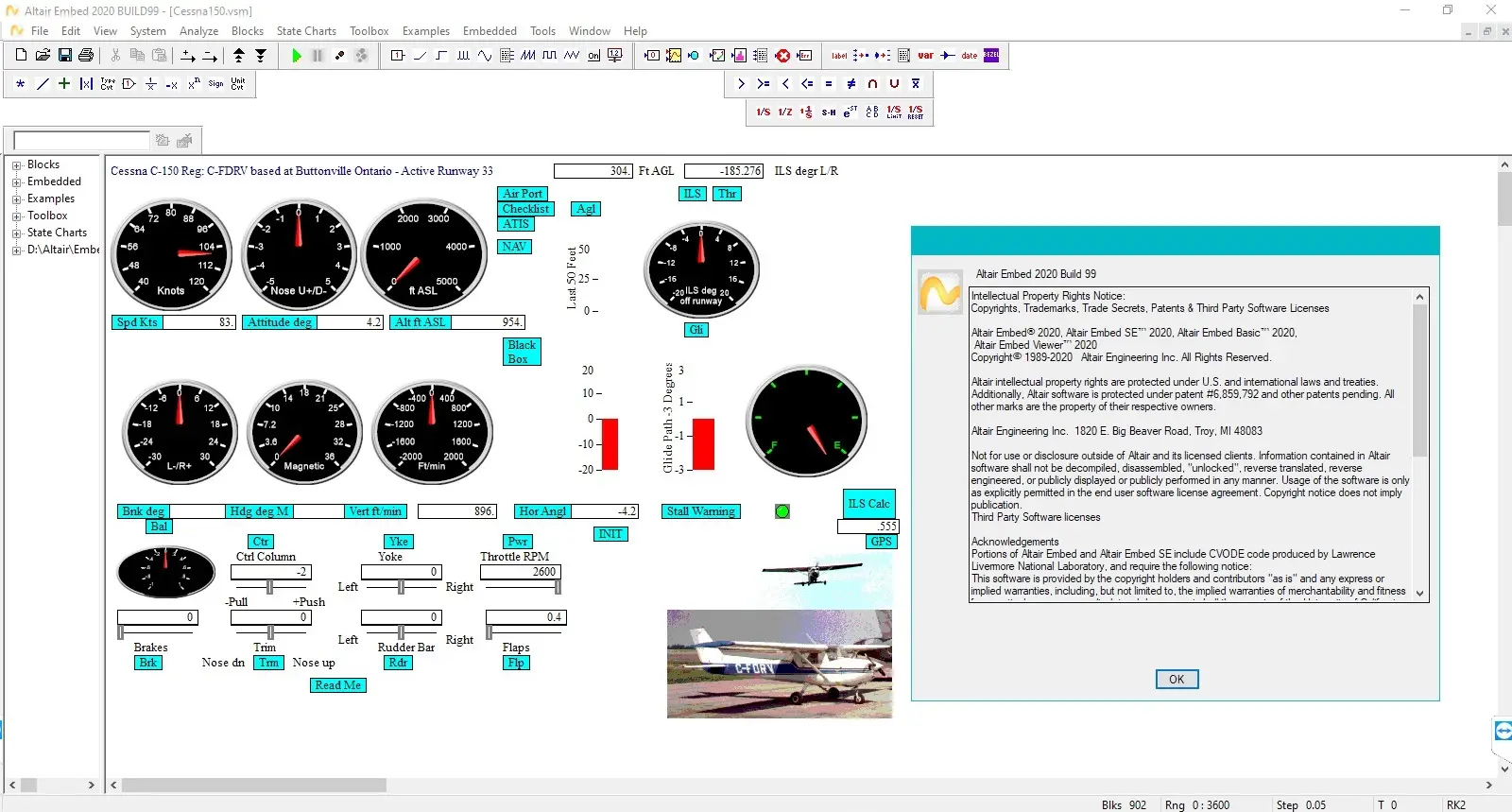Insert the S-H sample hold block
1512x812 pixels.
[829, 112]
